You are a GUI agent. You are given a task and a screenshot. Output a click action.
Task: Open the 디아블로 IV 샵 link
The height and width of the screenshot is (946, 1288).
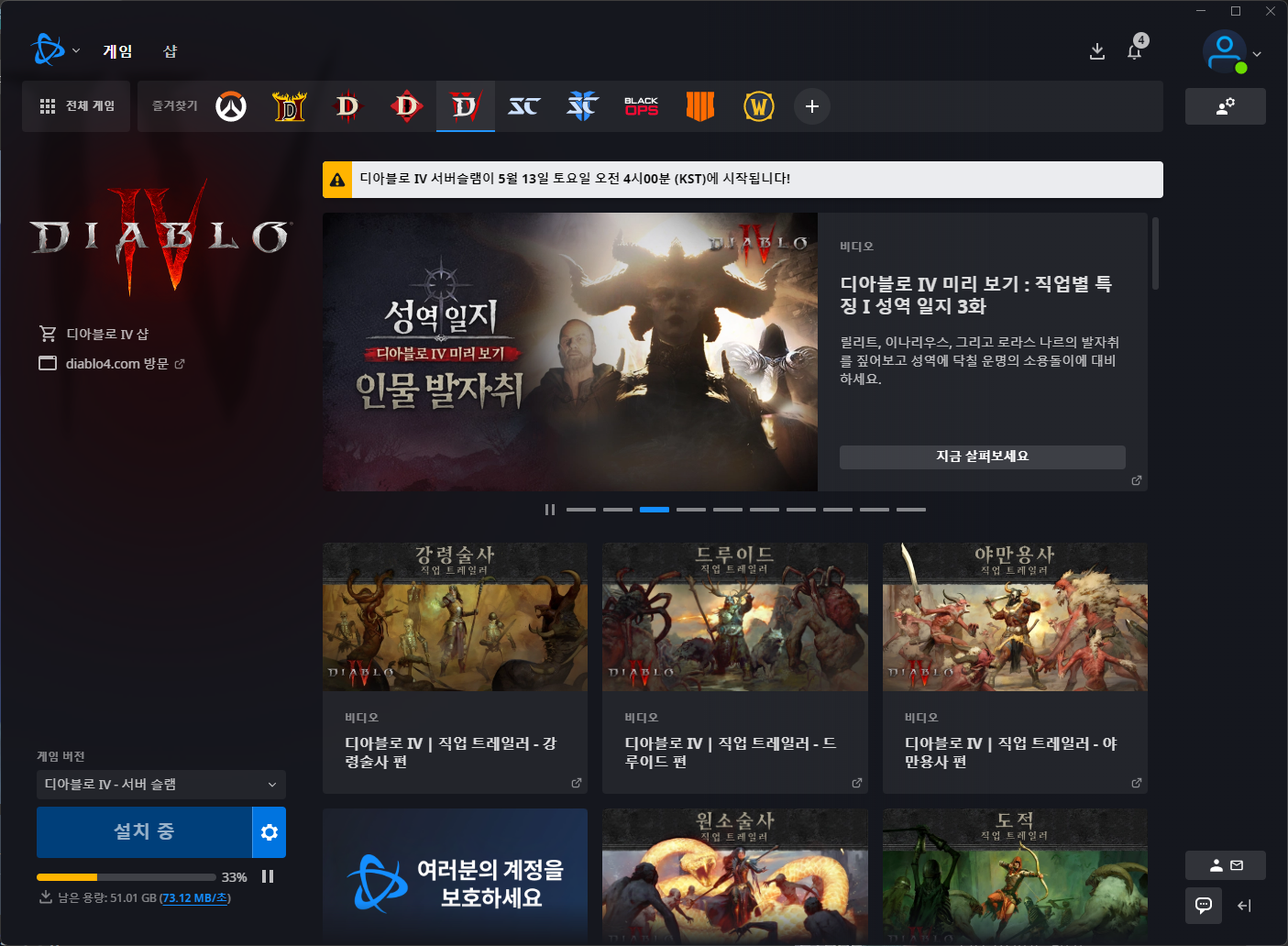pos(94,334)
